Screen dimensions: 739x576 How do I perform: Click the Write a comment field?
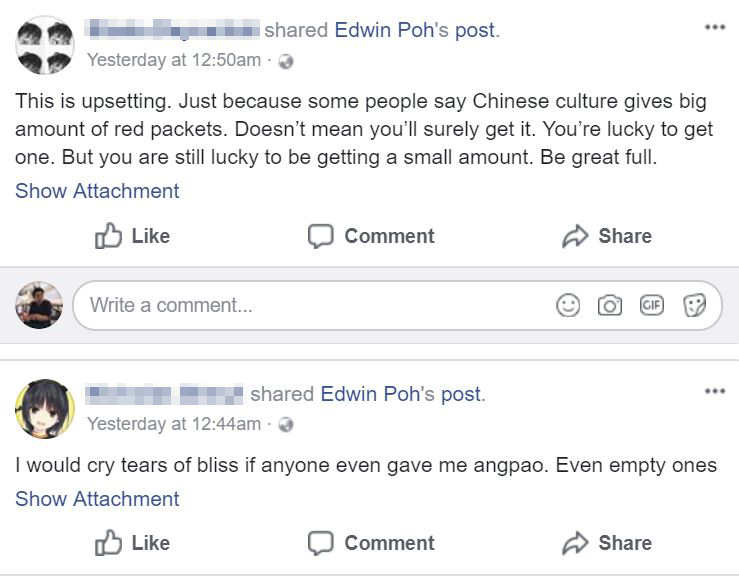pyautogui.click(x=300, y=306)
